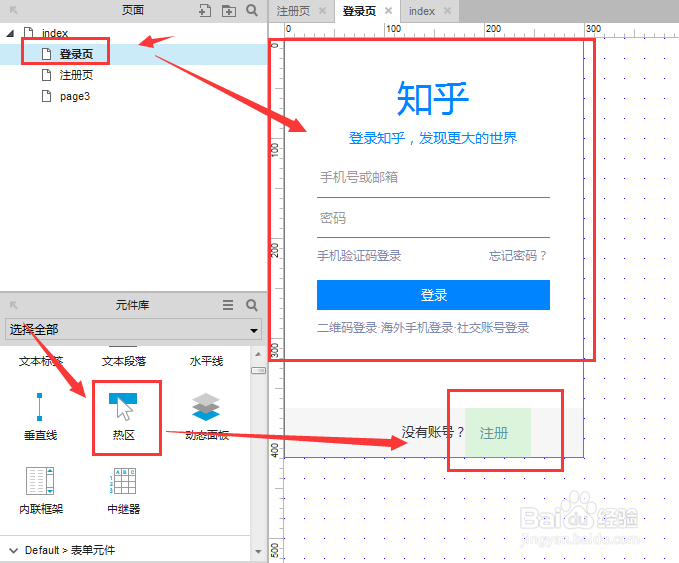Click the pop-out arrow icon of 元件库 panel
679x563 pixels.
click(x=13, y=305)
